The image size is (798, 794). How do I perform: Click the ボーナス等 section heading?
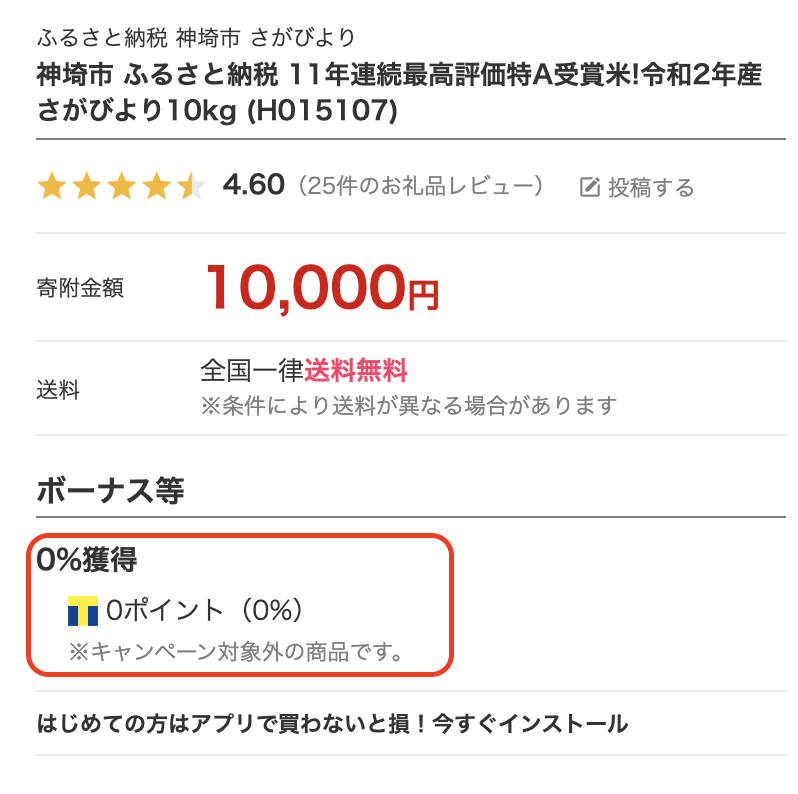tap(110, 491)
